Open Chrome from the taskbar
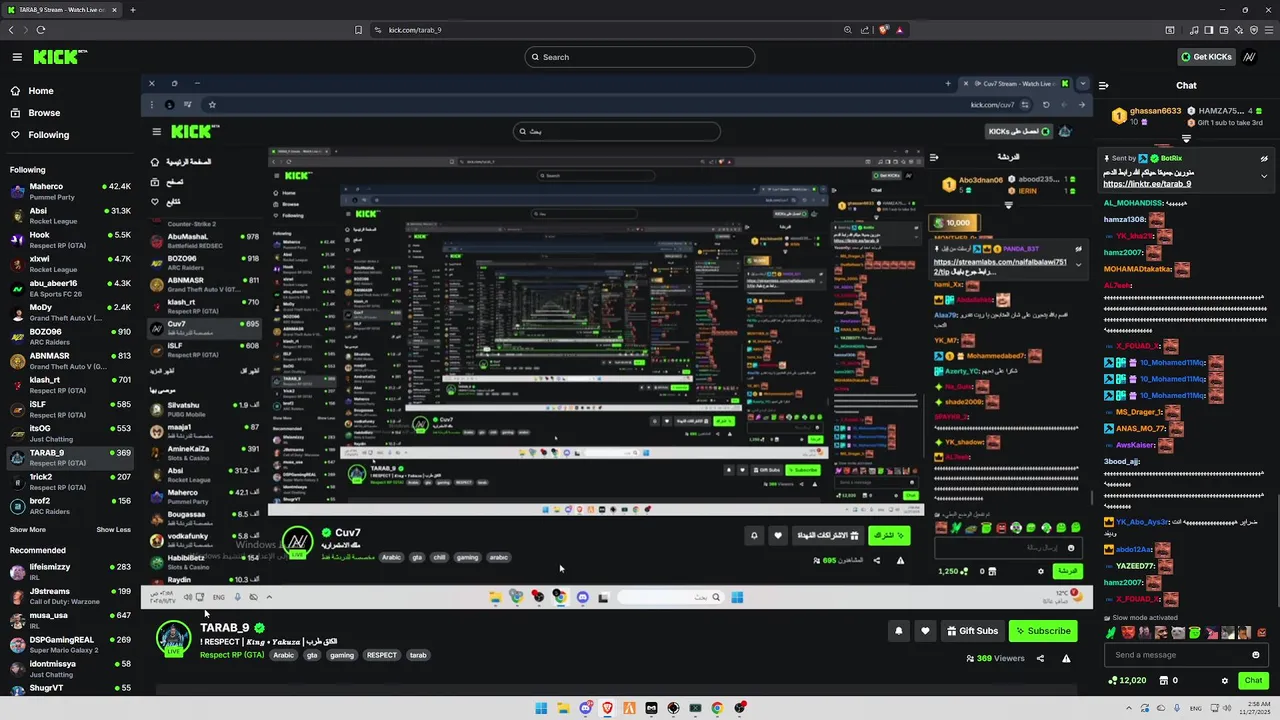This screenshot has height=720, width=1280. pyautogui.click(x=717, y=708)
